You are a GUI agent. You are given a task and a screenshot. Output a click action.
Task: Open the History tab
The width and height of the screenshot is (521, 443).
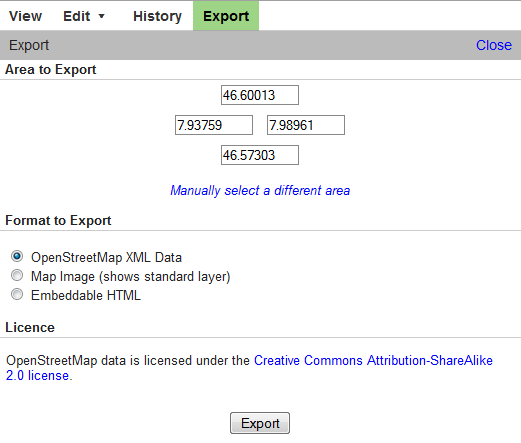pyautogui.click(x=157, y=16)
